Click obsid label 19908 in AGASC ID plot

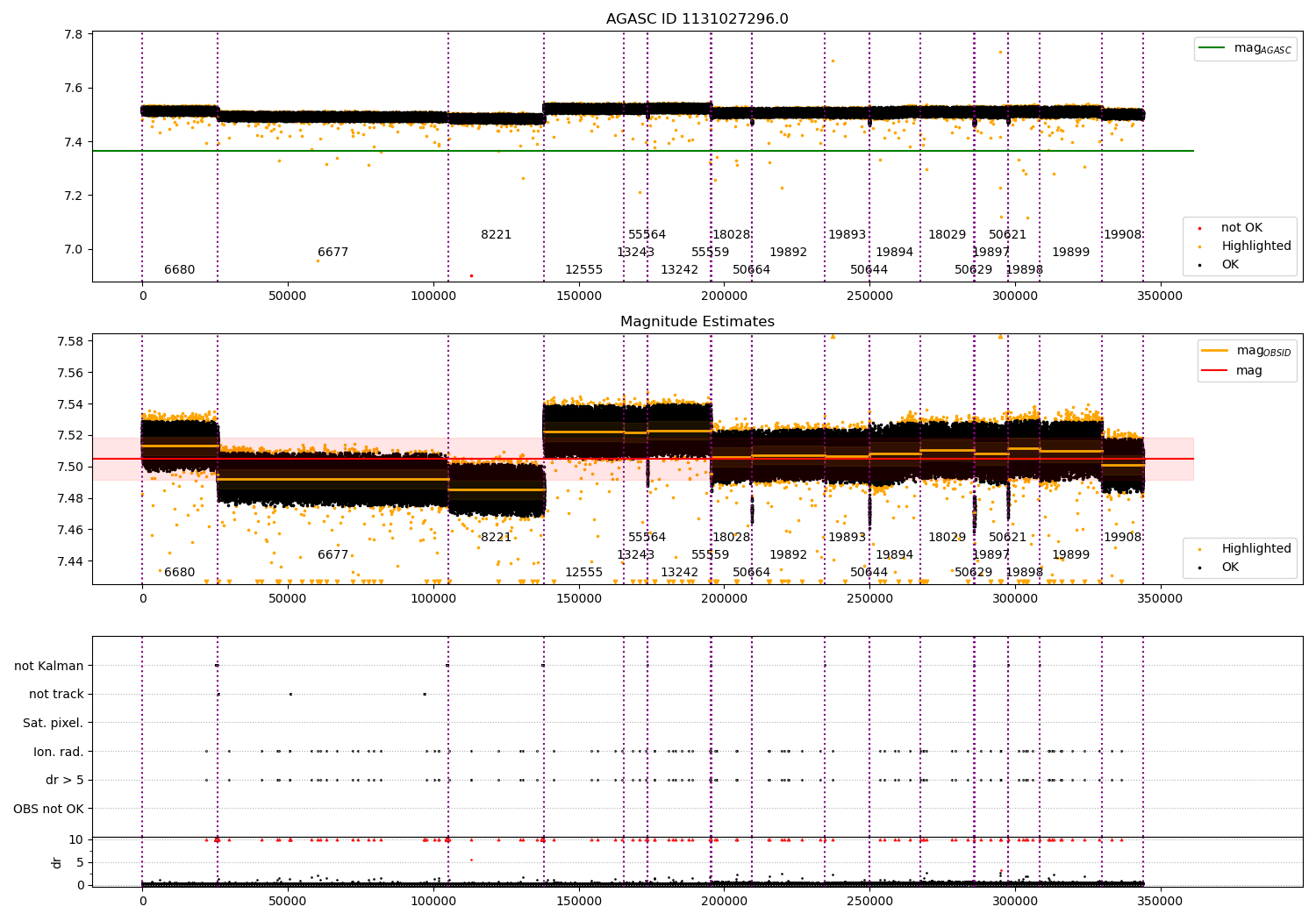coord(1122,235)
